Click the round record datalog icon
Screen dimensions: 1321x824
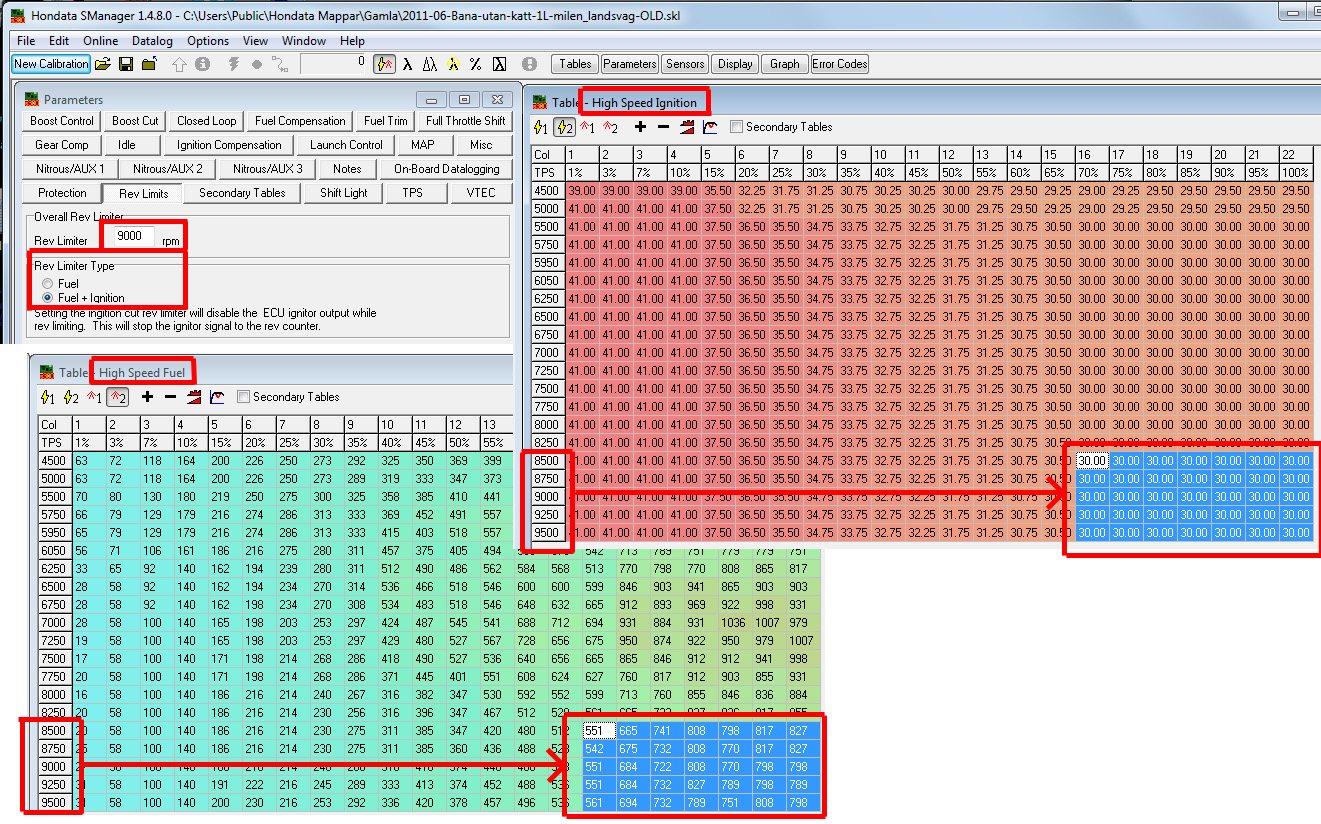coord(257,64)
